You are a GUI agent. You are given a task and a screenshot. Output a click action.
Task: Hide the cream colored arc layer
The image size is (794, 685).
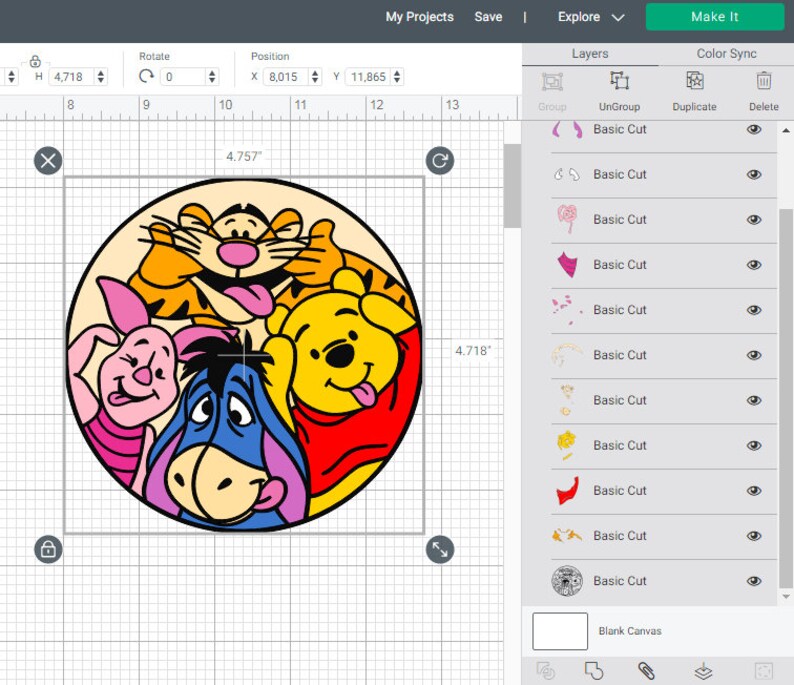(x=754, y=355)
